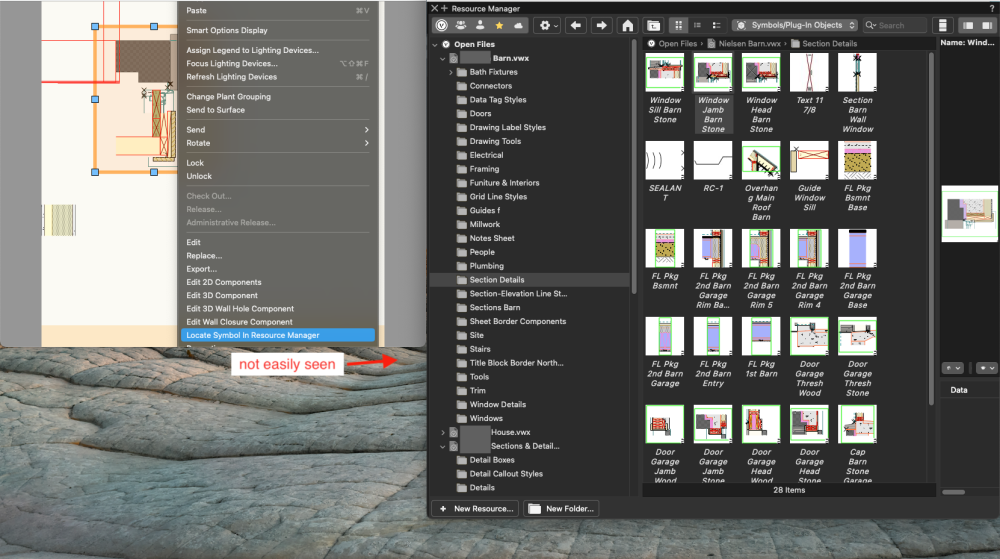Expand the Bath Fixtures folder
The width and height of the screenshot is (1000, 559).
click(451, 72)
